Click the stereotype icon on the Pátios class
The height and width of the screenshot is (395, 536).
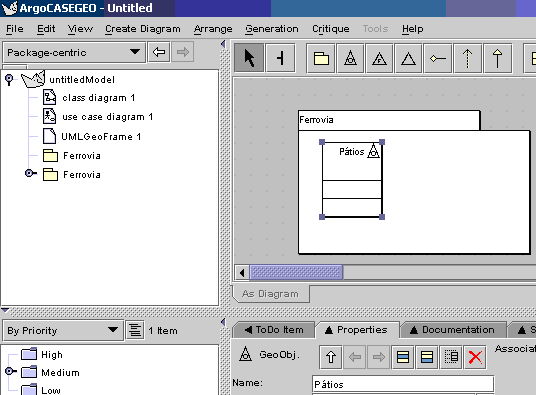373,151
